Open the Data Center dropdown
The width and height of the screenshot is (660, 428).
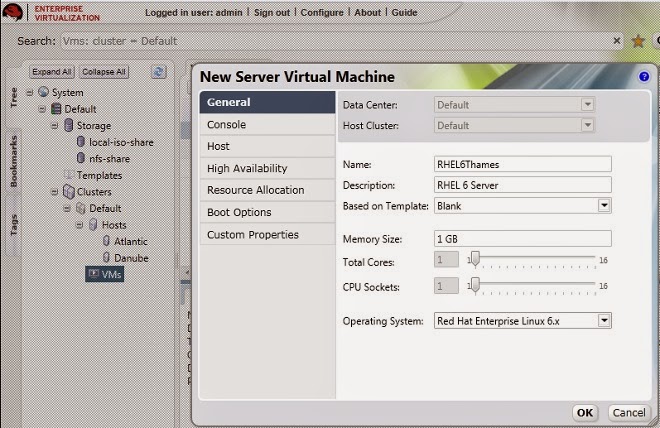coord(588,104)
